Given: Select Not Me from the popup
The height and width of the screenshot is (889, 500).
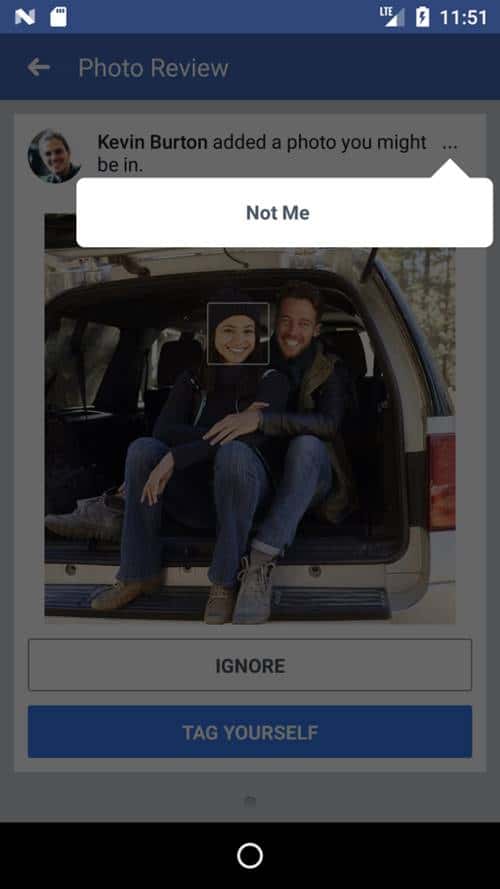Looking at the screenshot, I should pos(278,213).
